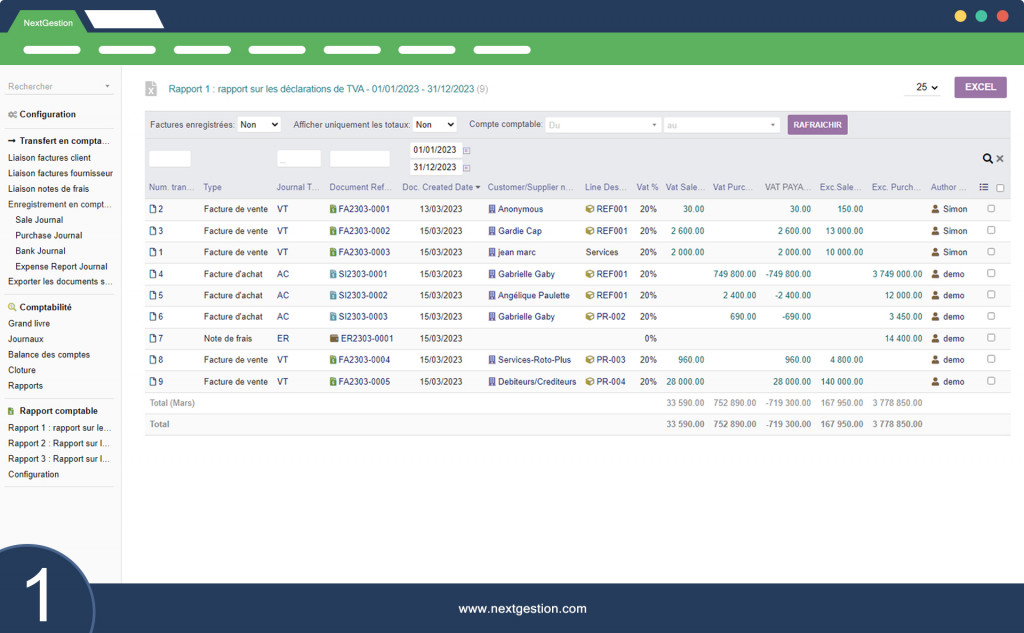Open calendar picker beside 31/12/2023 date

(x=467, y=168)
